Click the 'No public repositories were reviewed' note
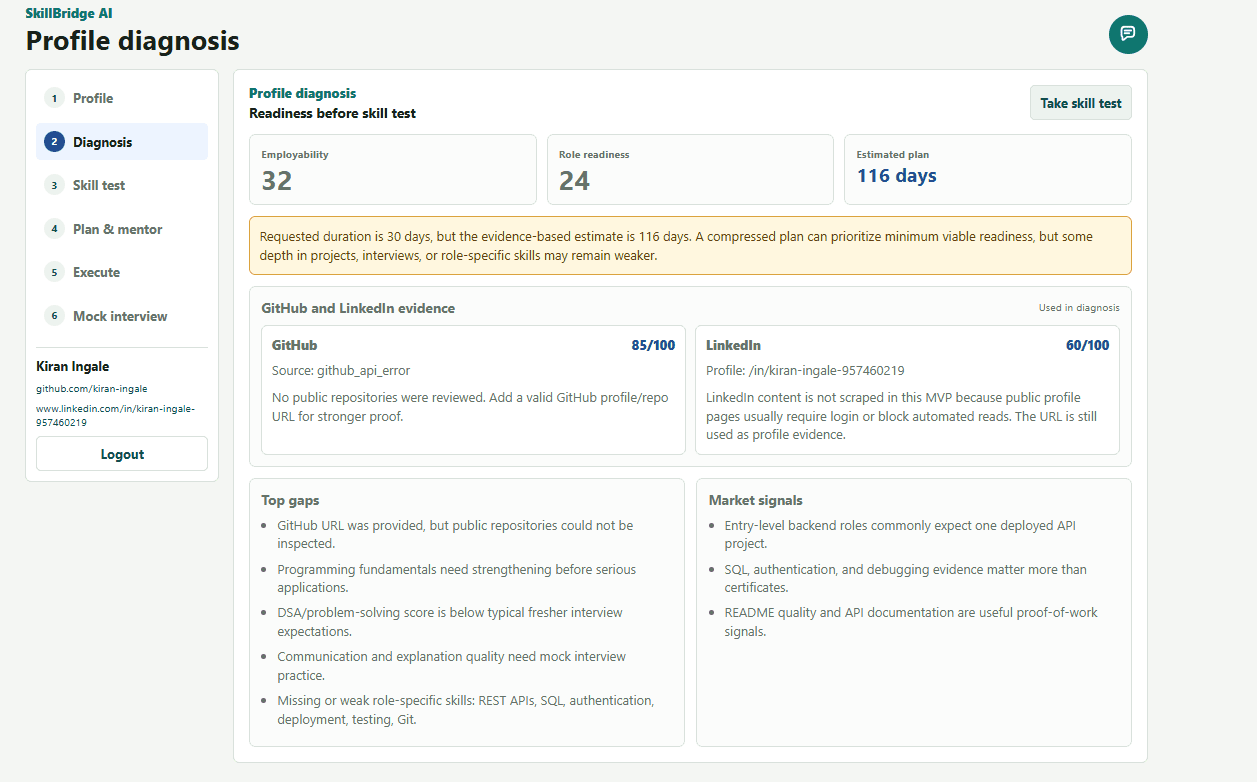 [x=469, y=407]
